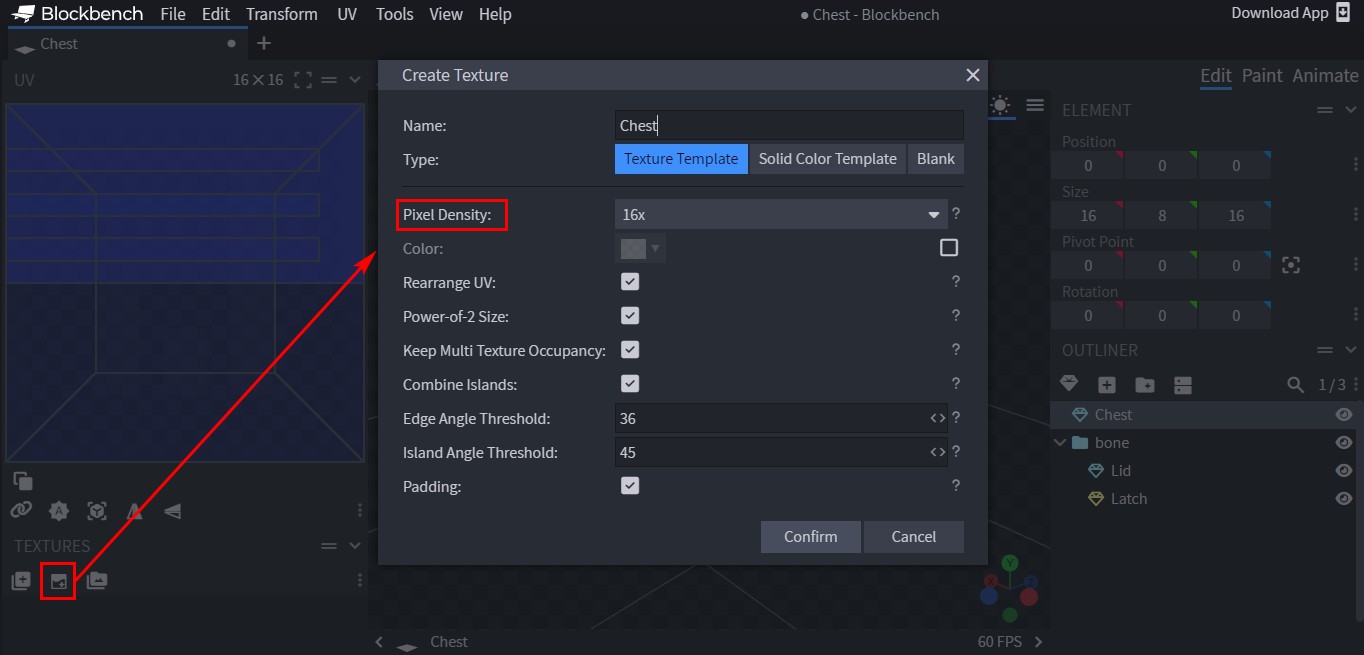The image size is (1364, 655).
Task: Click the Download App icon
Action: (x=1343, y=13)
